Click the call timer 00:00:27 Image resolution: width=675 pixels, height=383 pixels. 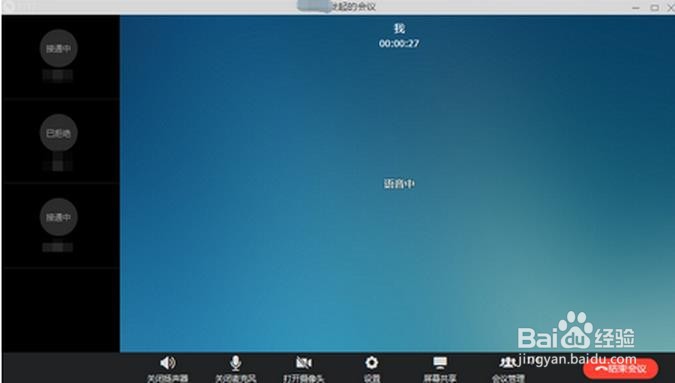tap(399, 43)
